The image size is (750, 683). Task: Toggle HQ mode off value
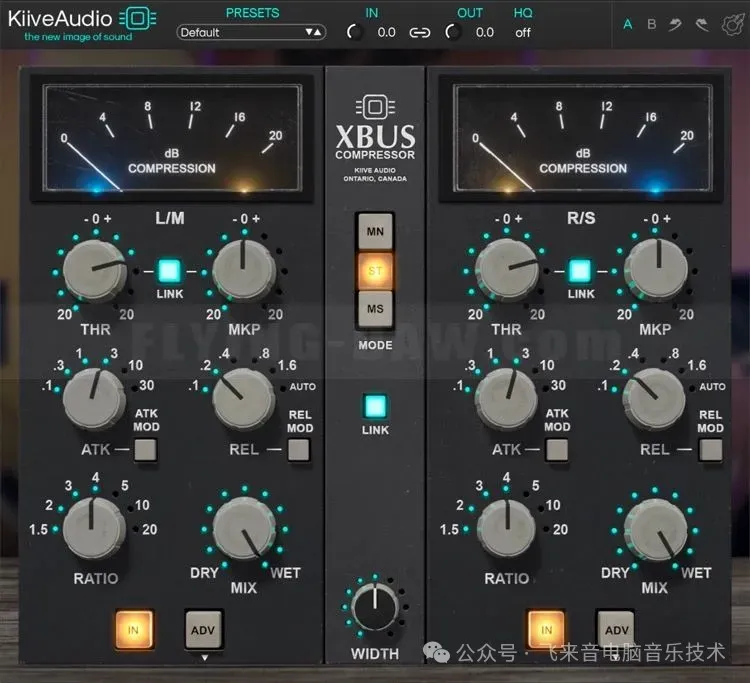pos(523,33)
